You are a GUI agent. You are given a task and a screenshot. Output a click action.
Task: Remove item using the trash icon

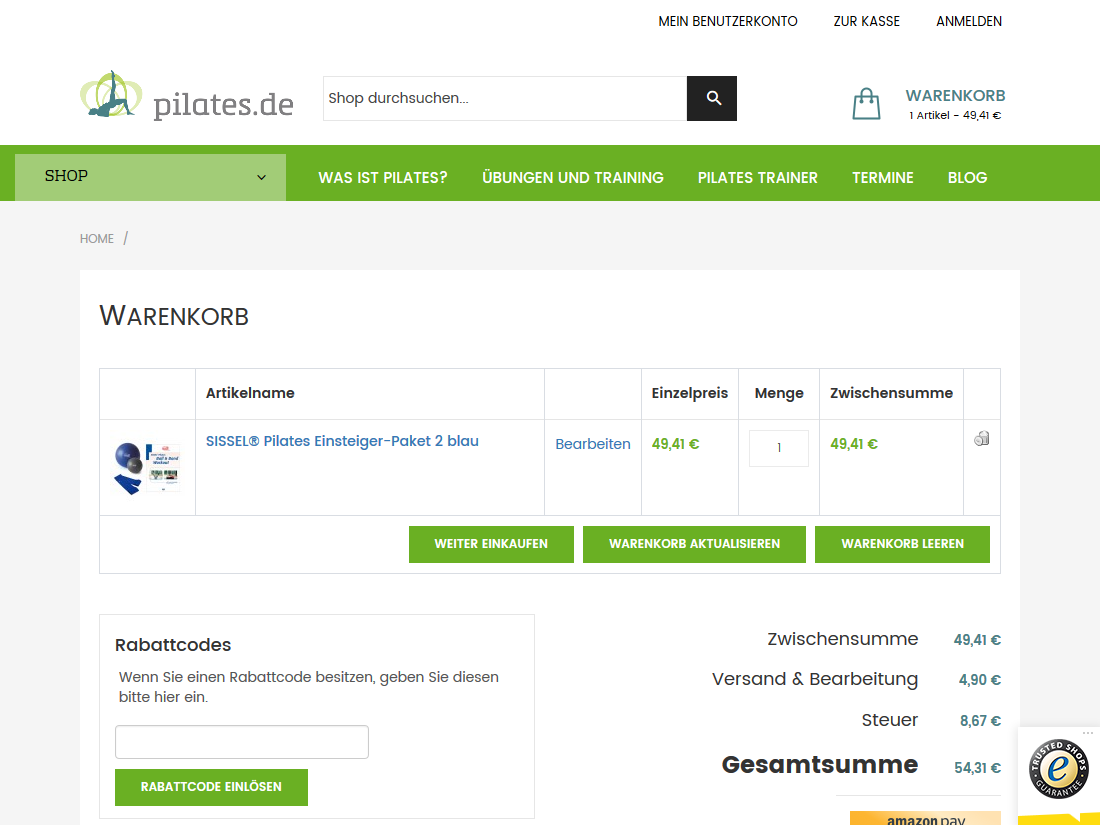click(x=981, y=438)
